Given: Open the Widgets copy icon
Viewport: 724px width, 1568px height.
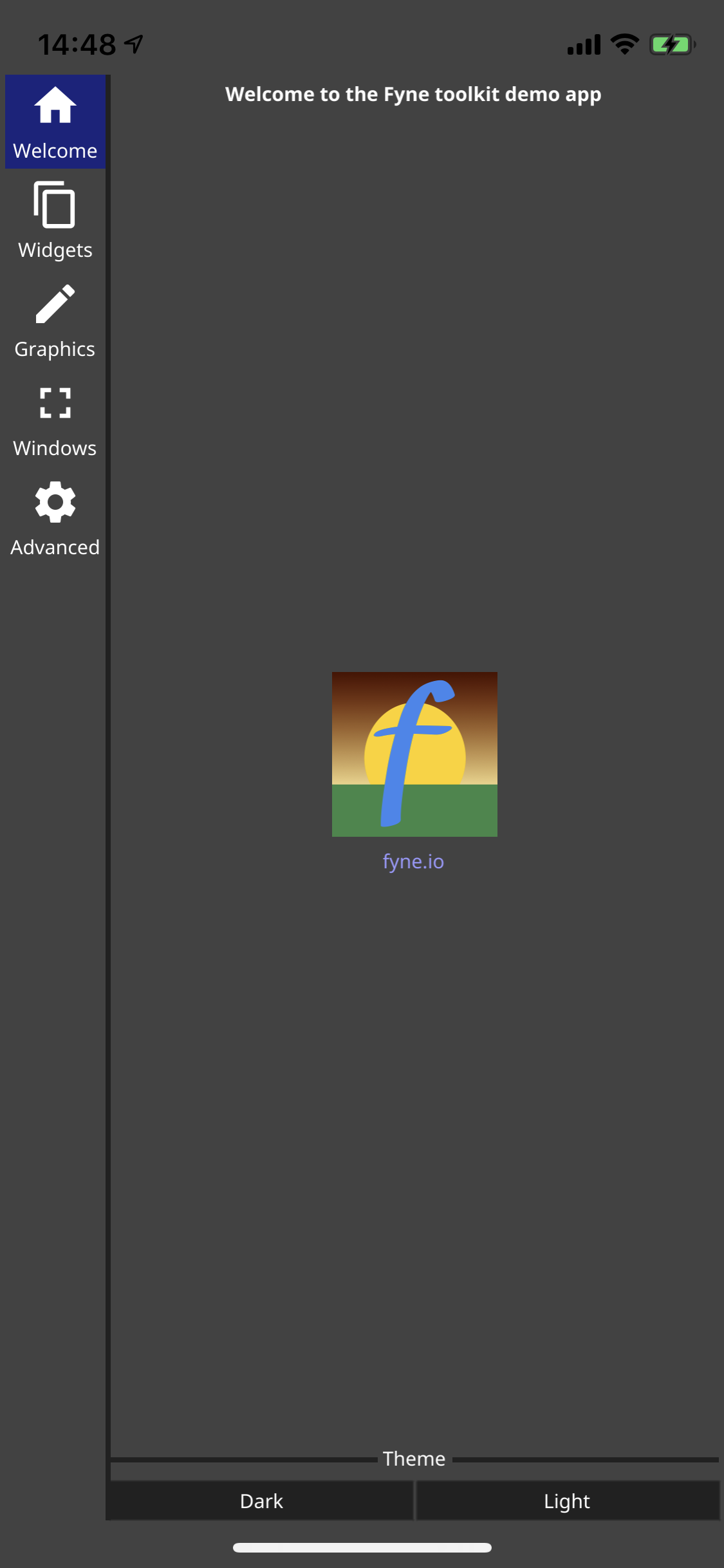Looking at the screenshot, I should (55, 205).
